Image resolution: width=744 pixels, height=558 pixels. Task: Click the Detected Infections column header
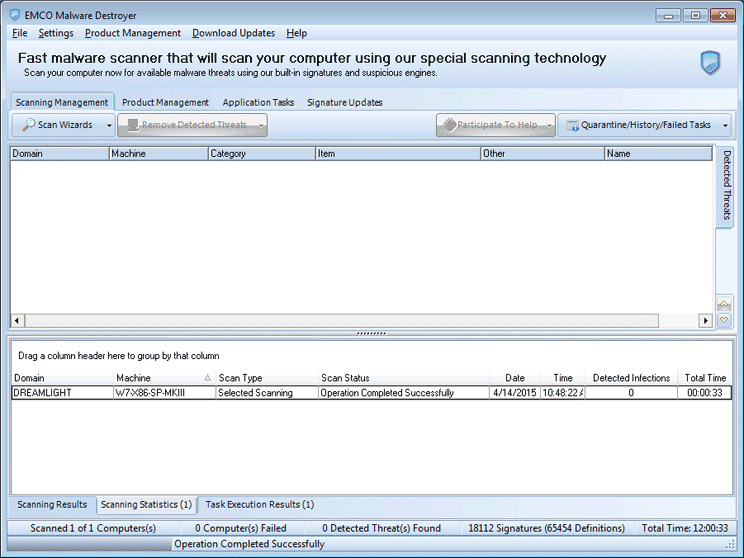pos(631,378)
